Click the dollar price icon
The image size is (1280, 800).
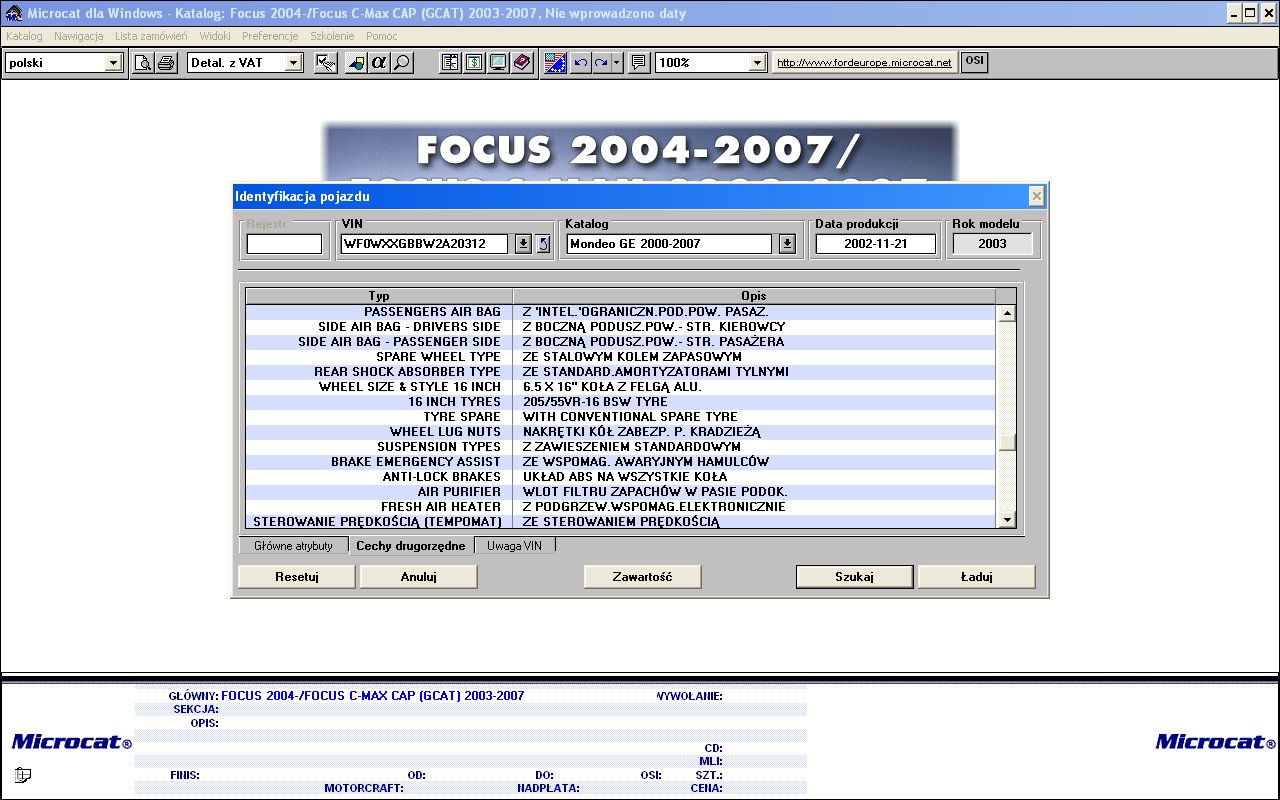(x=474, y=63)
